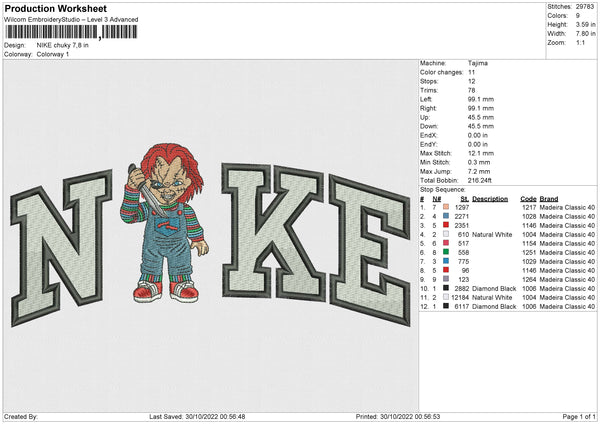The image size is (600, 424).
Task: Click 'Wilcom EmbroideryStudio – Level 3 Advanced' text
Action: 71,20
